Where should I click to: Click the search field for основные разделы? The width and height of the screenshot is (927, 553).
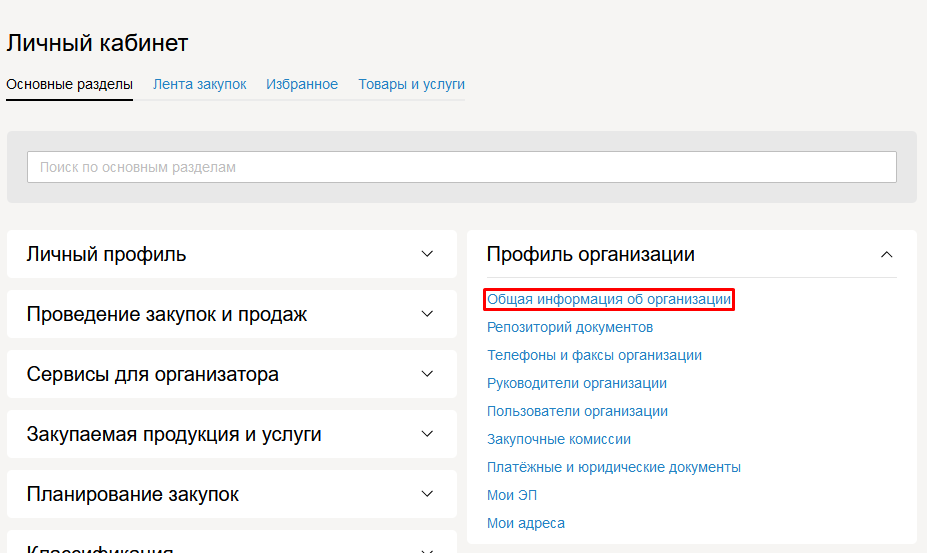click(461, 167)
